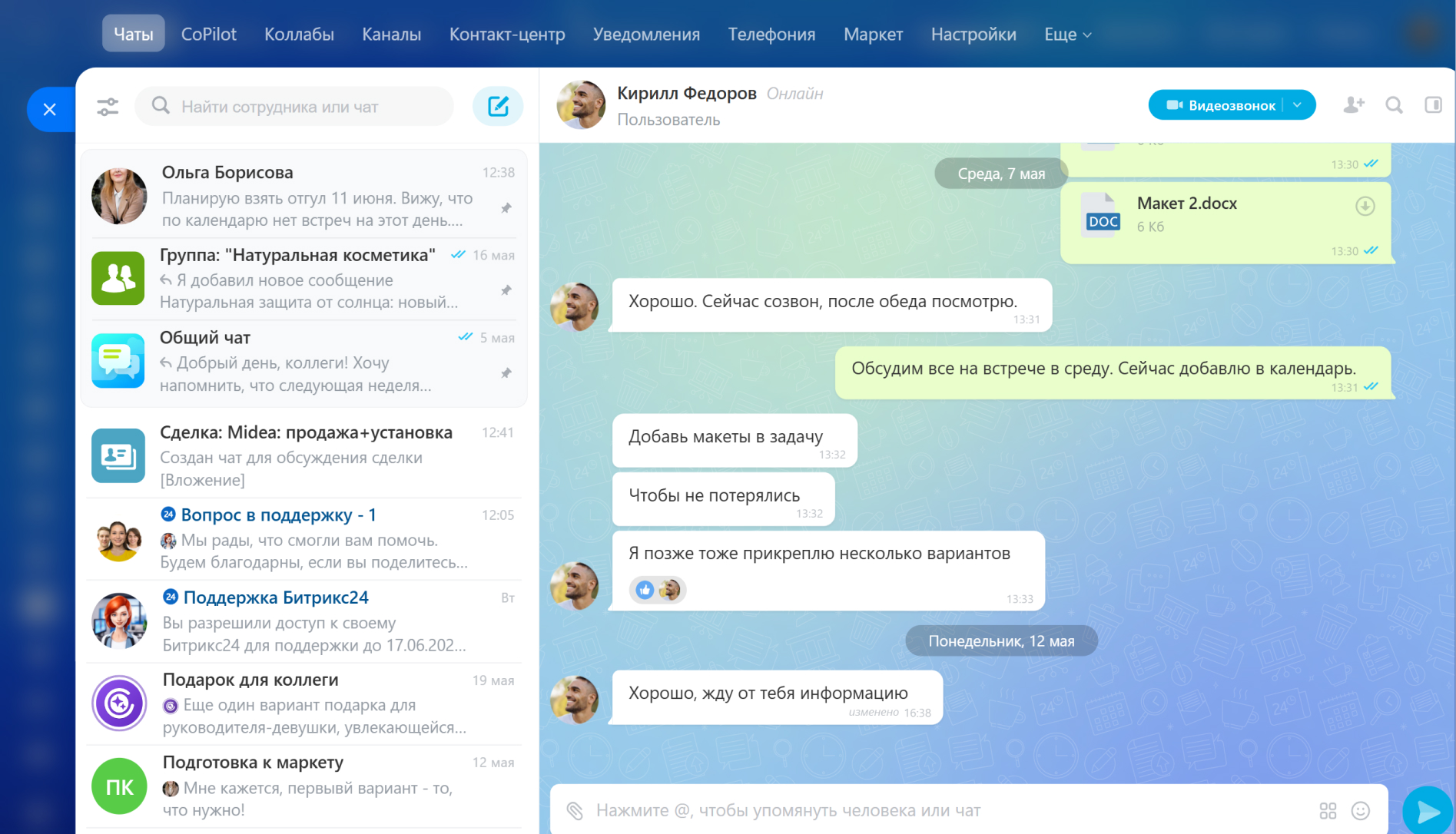Click the green ПК avatar
This screenshot has width=1456, height=834.
pos(119,786)
